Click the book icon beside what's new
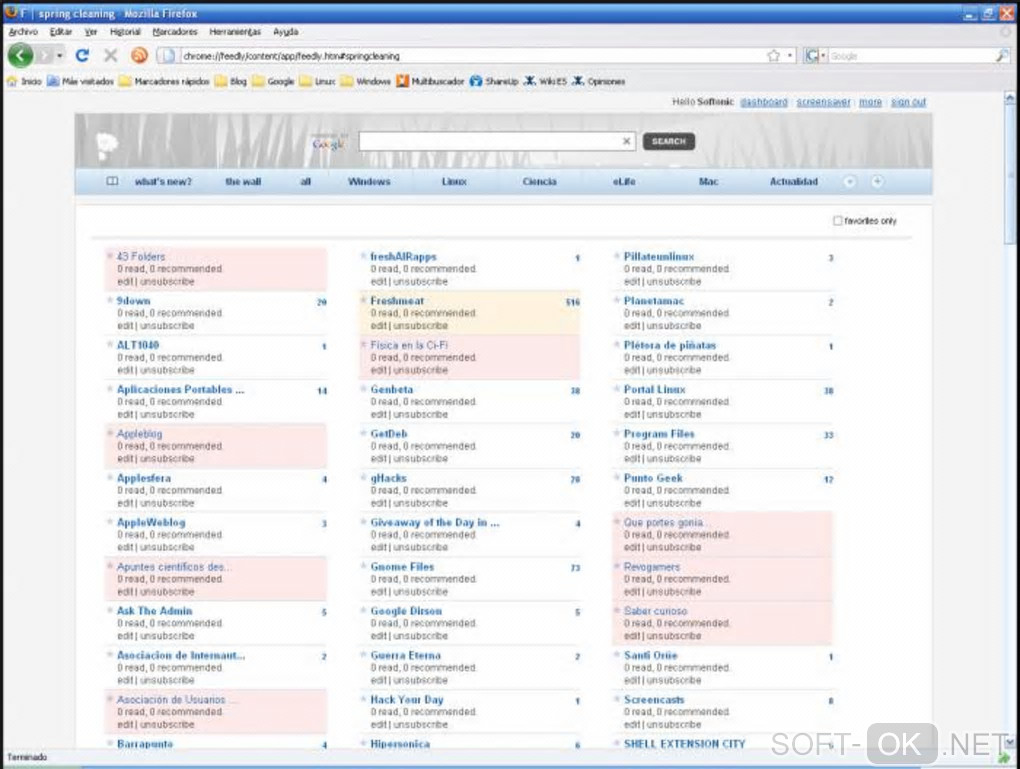The width and height of the screenshot is (1020, 769). click(112, 182)
